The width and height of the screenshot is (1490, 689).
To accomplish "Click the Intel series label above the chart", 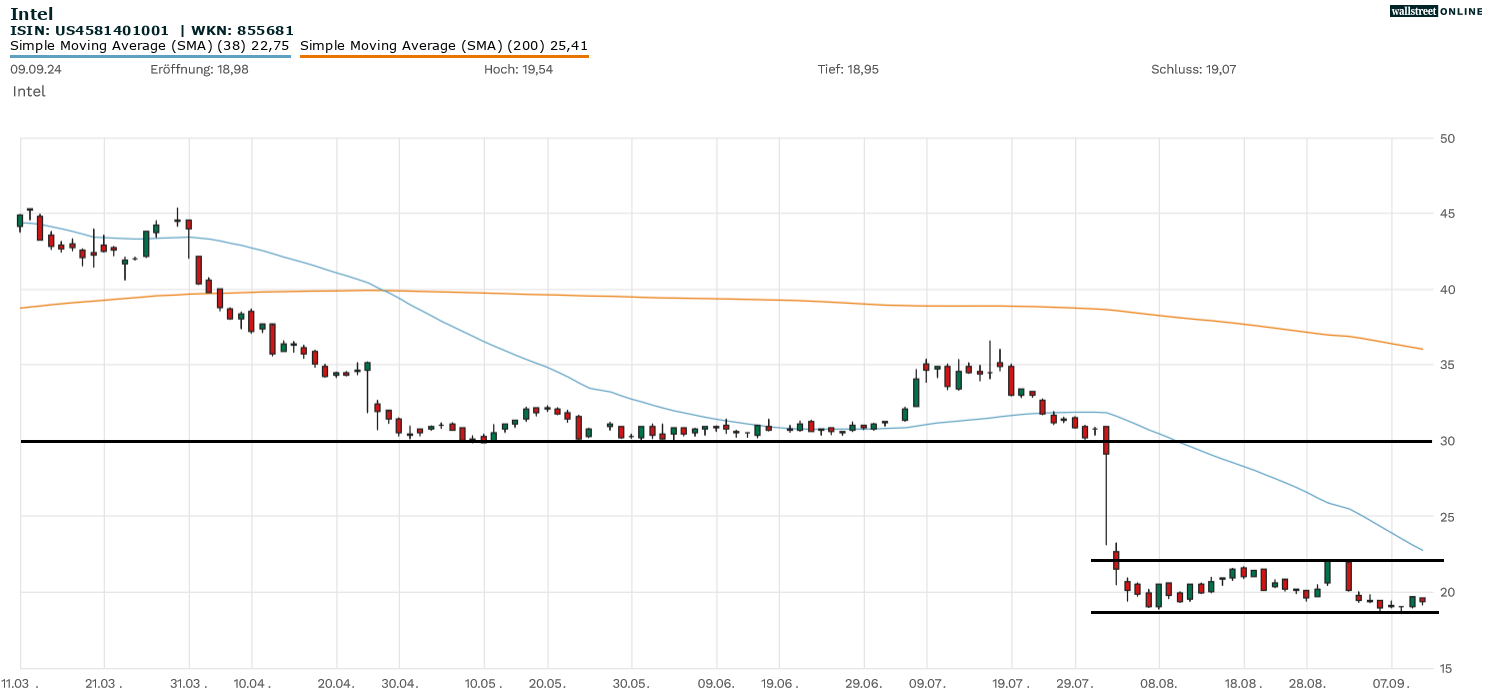I will [29, 91].
